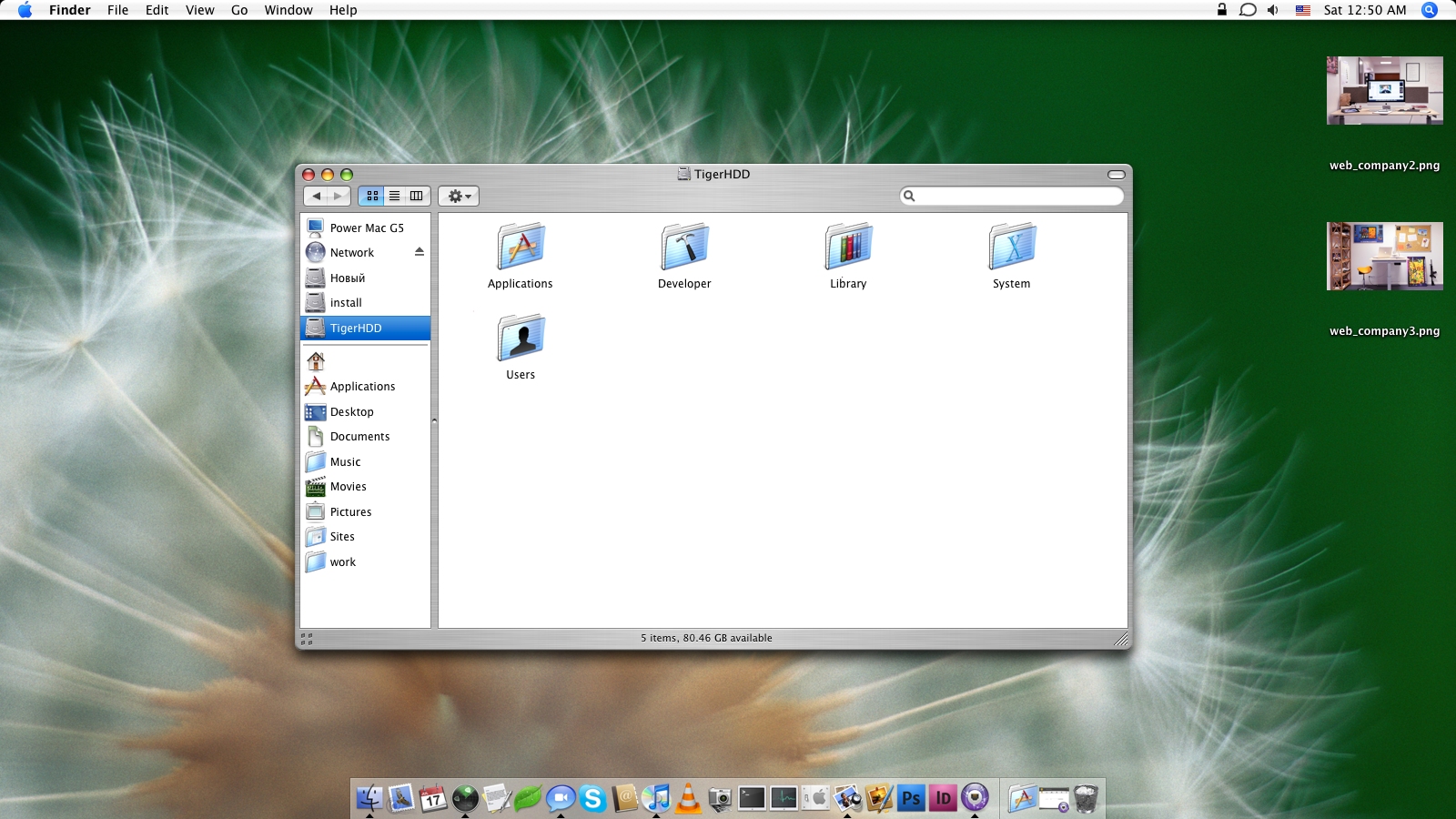This screenshot has width=1456, height=819.
Task: Open Address Book from the Dock
Action: click(624, 798)
